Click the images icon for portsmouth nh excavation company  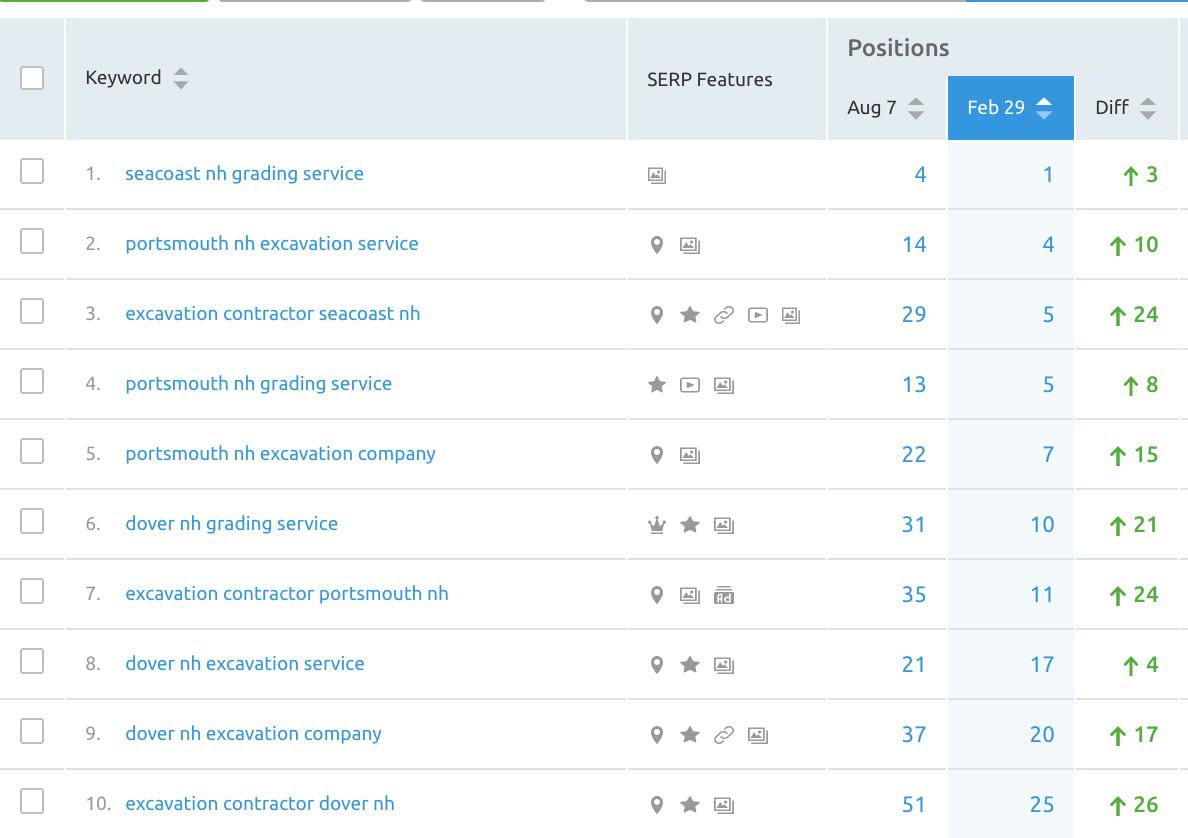click(689, 455)
